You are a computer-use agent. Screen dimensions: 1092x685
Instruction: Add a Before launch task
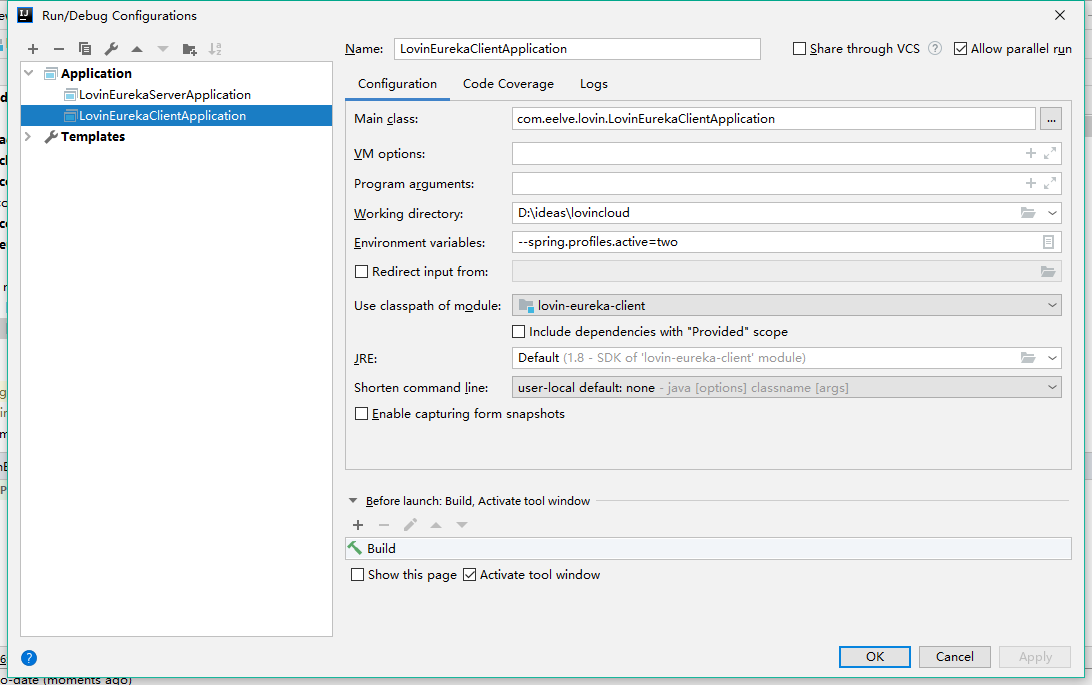coord(358,525)
